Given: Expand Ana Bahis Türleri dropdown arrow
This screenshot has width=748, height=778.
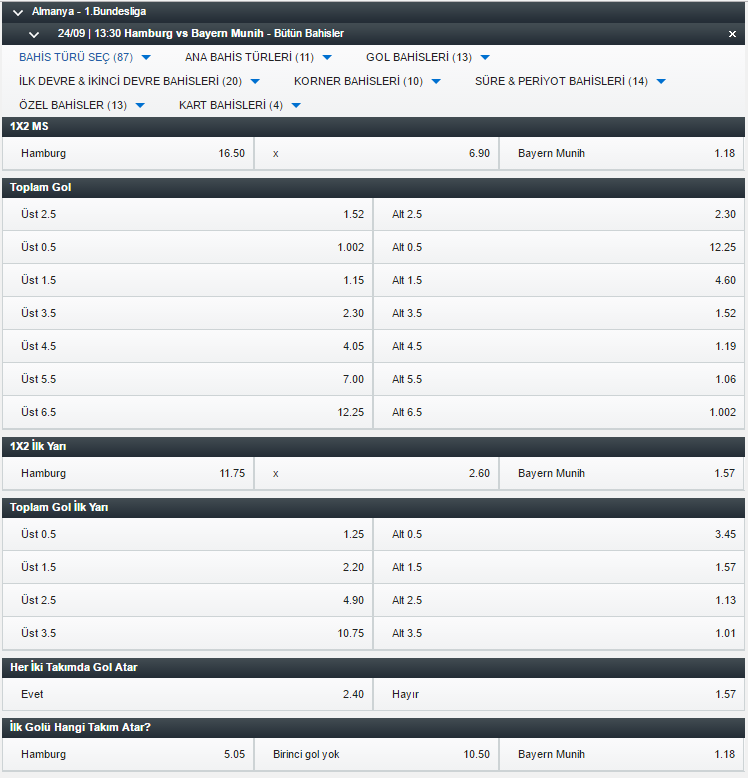Looking at the screenshot, I should tap(327, 58).
